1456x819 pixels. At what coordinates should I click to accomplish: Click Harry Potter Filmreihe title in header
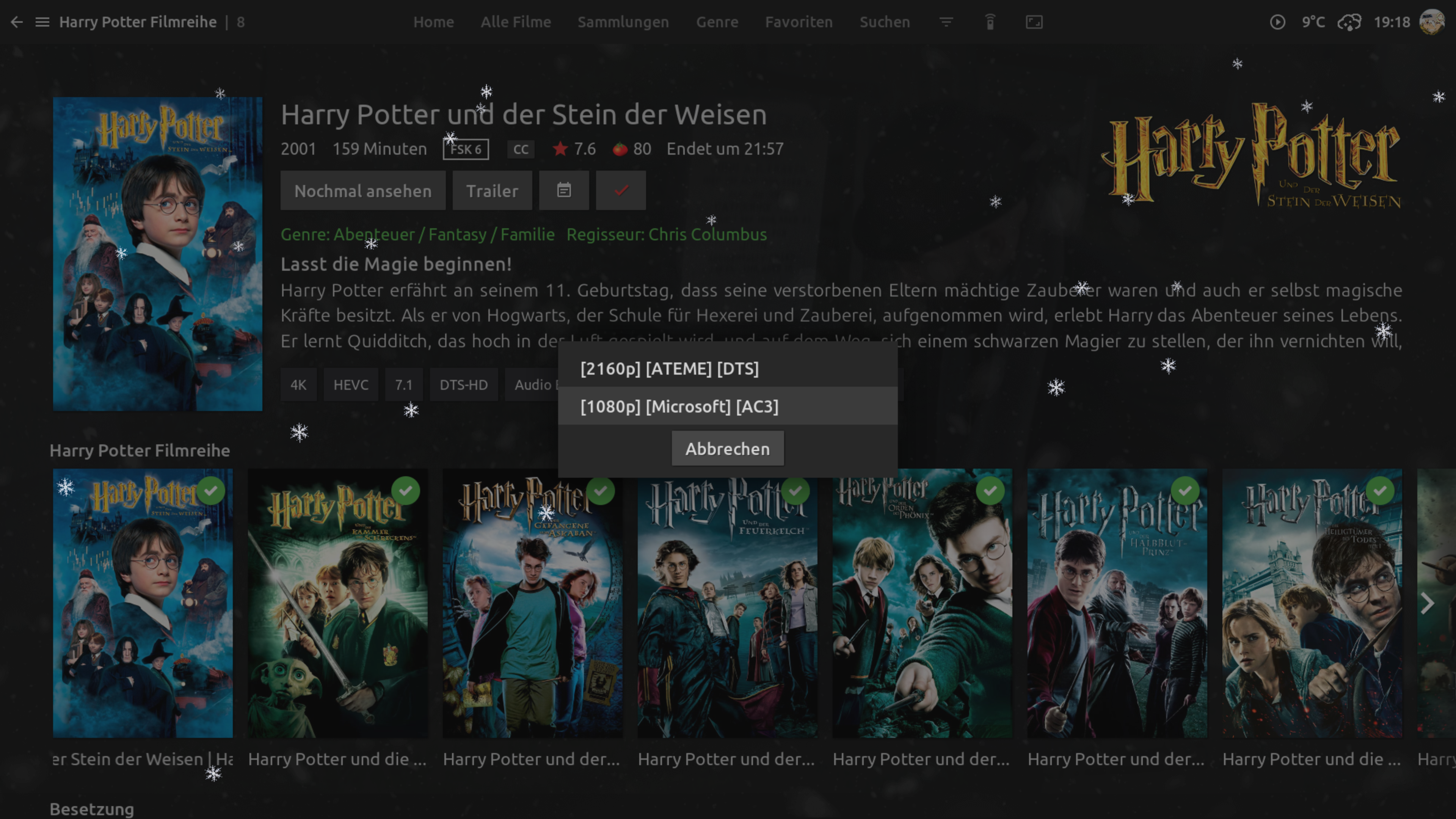(x=138, y=22)
